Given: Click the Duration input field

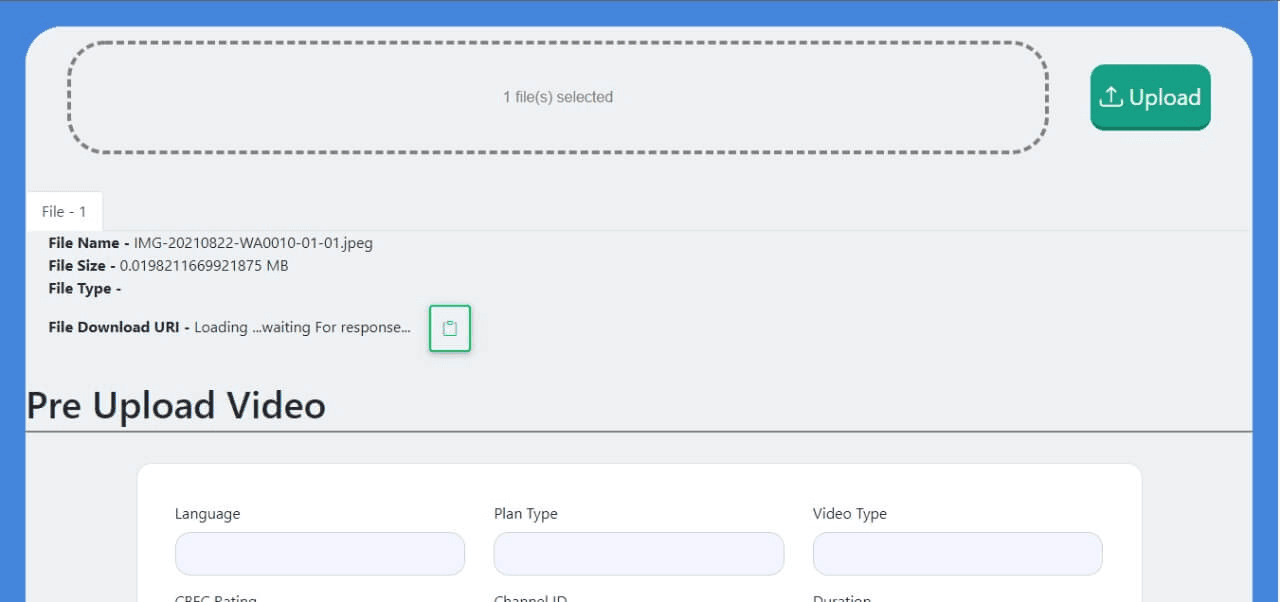Looking at the screenshot, I should (x=956, y=598).
